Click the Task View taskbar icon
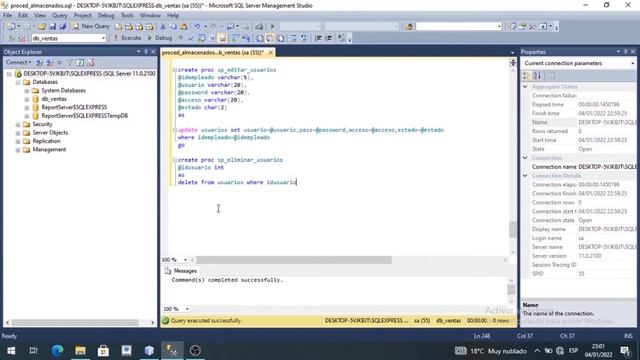The image size is (640, 360). [x=34, y=351]
